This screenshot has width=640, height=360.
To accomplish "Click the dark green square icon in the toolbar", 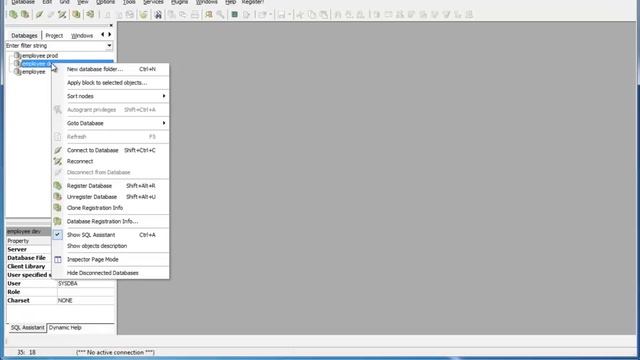I will [235, 15].
